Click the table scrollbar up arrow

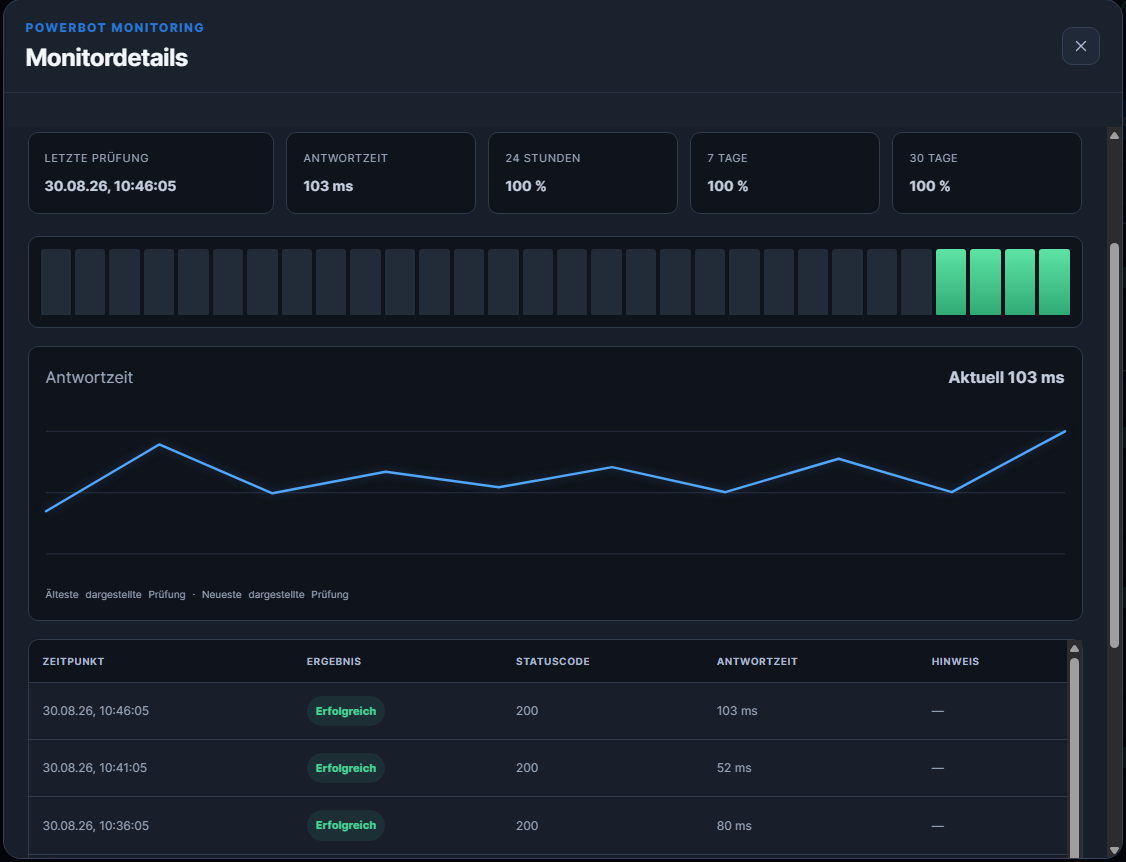tap(1074, 649)
